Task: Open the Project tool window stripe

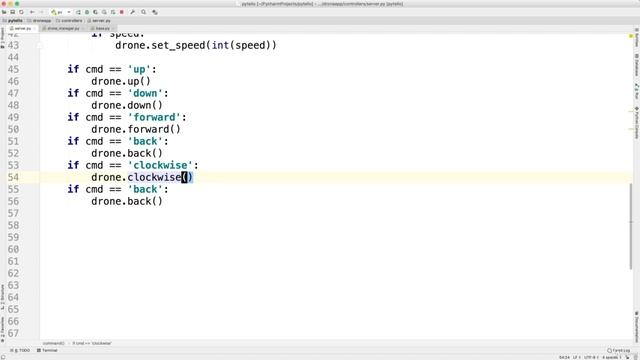Action: coord(2,38)
